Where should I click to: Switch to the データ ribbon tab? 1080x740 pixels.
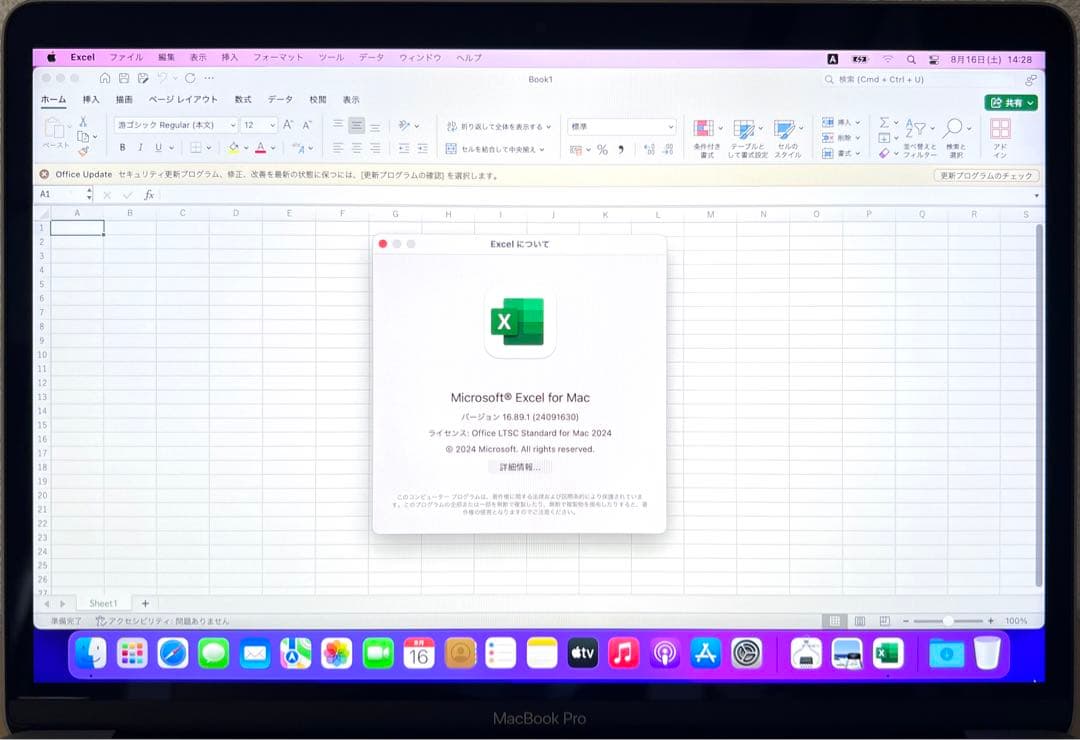pyautogui.click(x=280, y=99)
